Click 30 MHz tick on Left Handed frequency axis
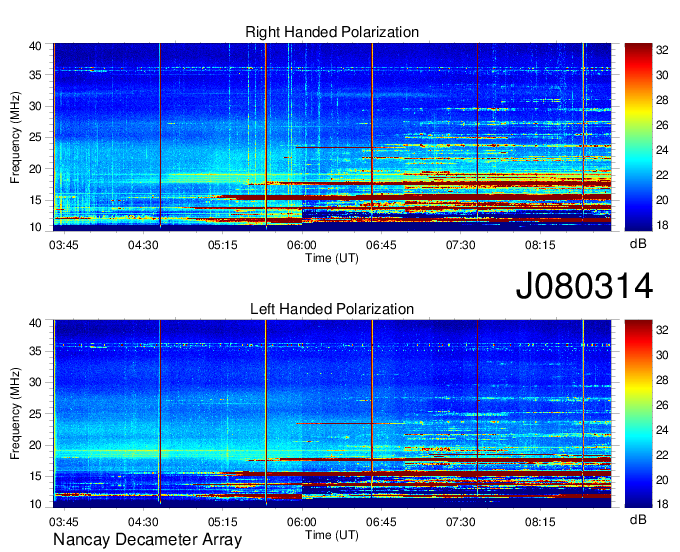The width and height of the screenshot is (680, 552). tap(35, 382)
